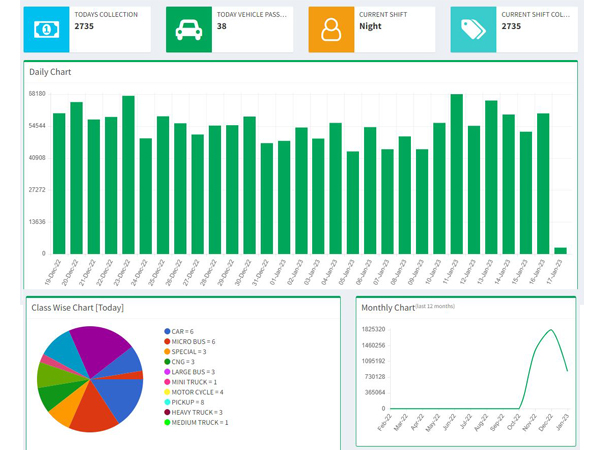The image size is (600, 450).
Task: Open the Current Shift Night card
Action: (x=372, y=29)
